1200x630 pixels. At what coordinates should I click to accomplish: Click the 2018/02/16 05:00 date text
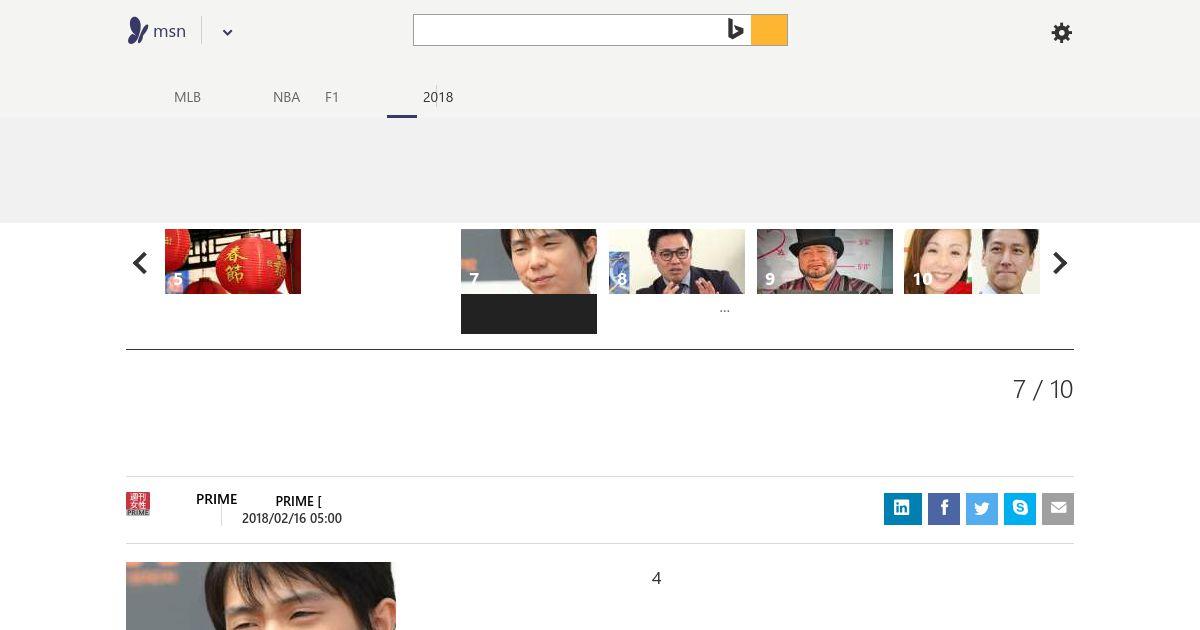292,518
